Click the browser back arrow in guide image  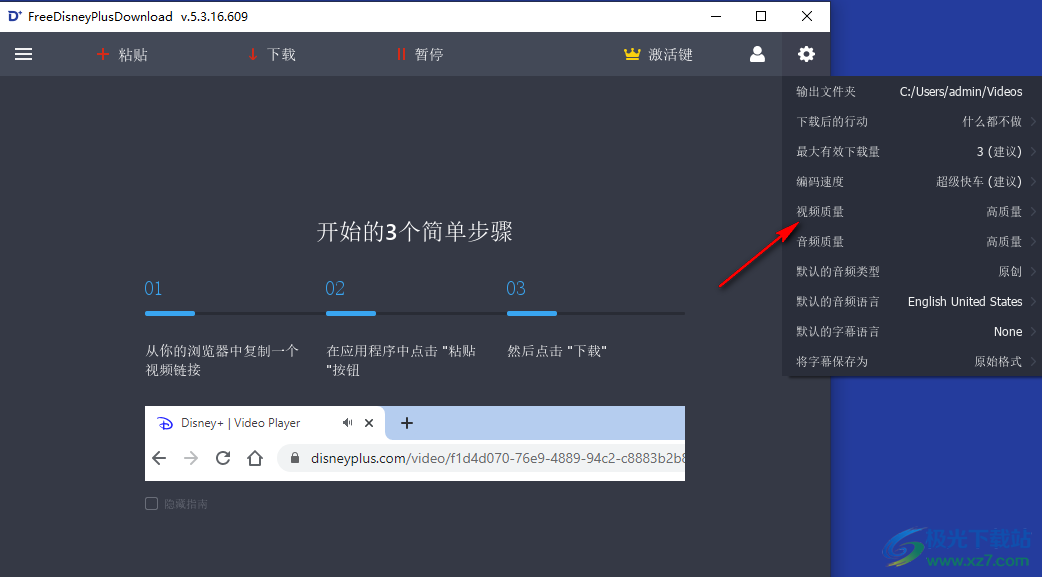(159, 458)
